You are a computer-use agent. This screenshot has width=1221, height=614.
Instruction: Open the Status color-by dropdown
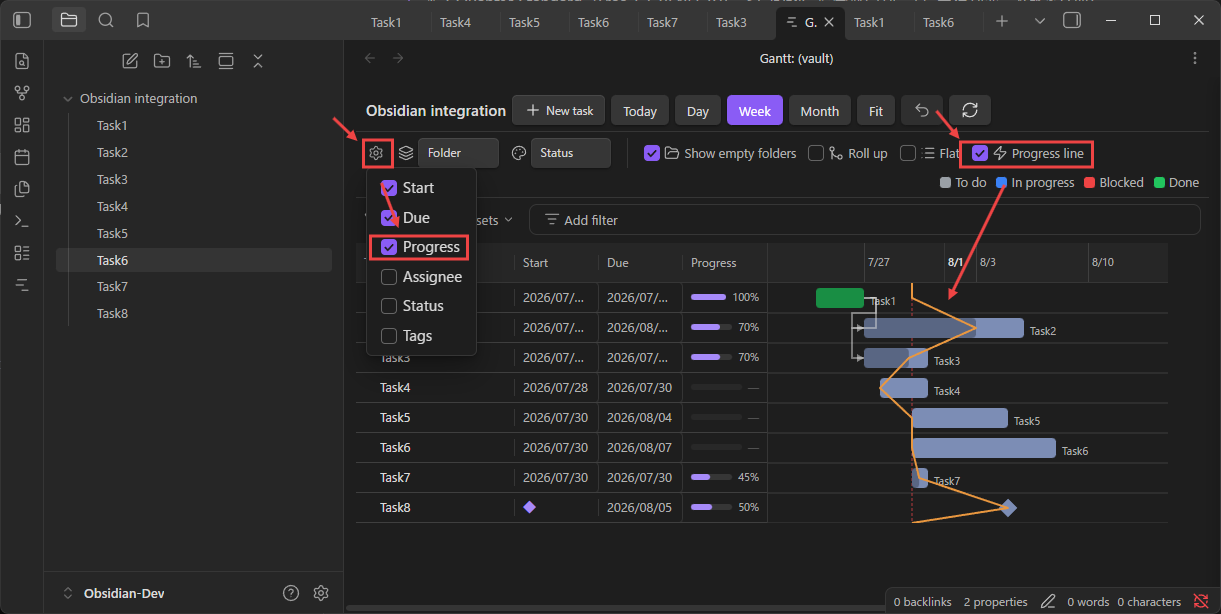click(x=570, y=153)
